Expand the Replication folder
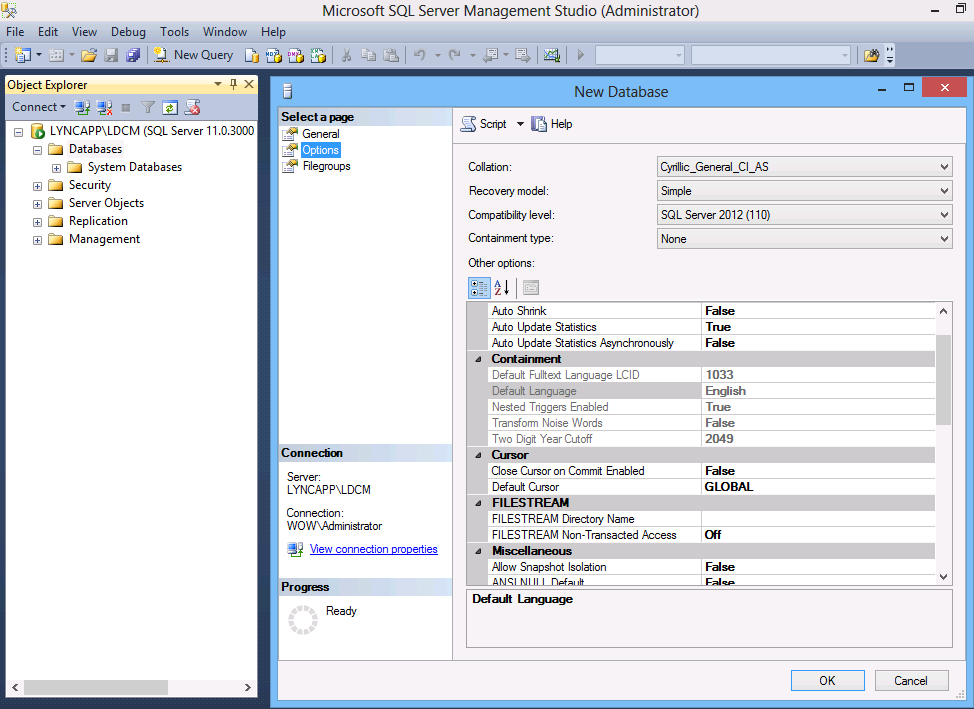974x709 pixels. (37, 222)
